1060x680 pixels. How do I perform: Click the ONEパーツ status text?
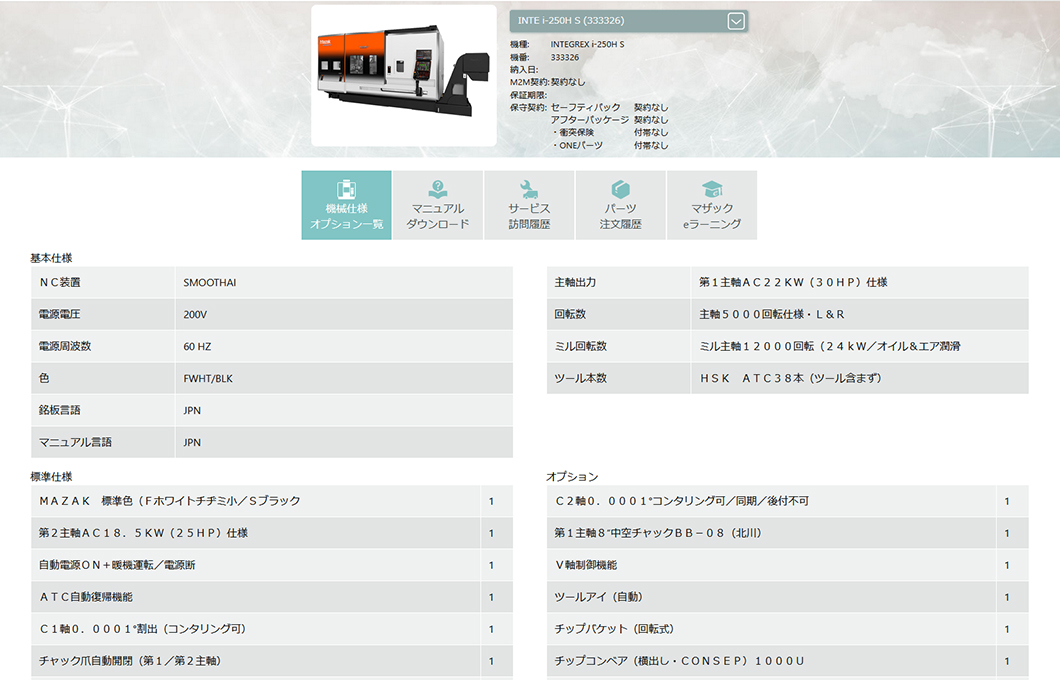(x=611, y=145)
